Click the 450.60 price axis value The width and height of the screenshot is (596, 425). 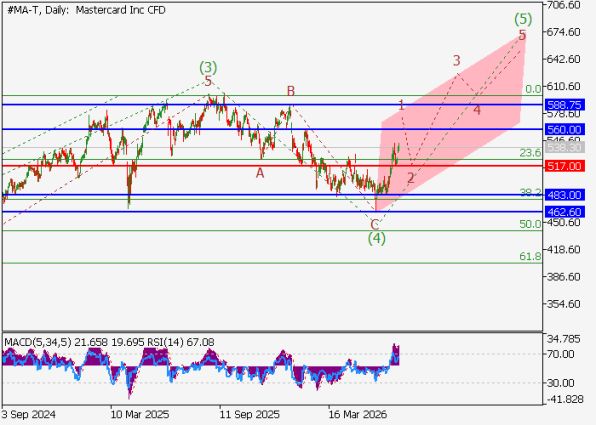click(x=563, y=222)
